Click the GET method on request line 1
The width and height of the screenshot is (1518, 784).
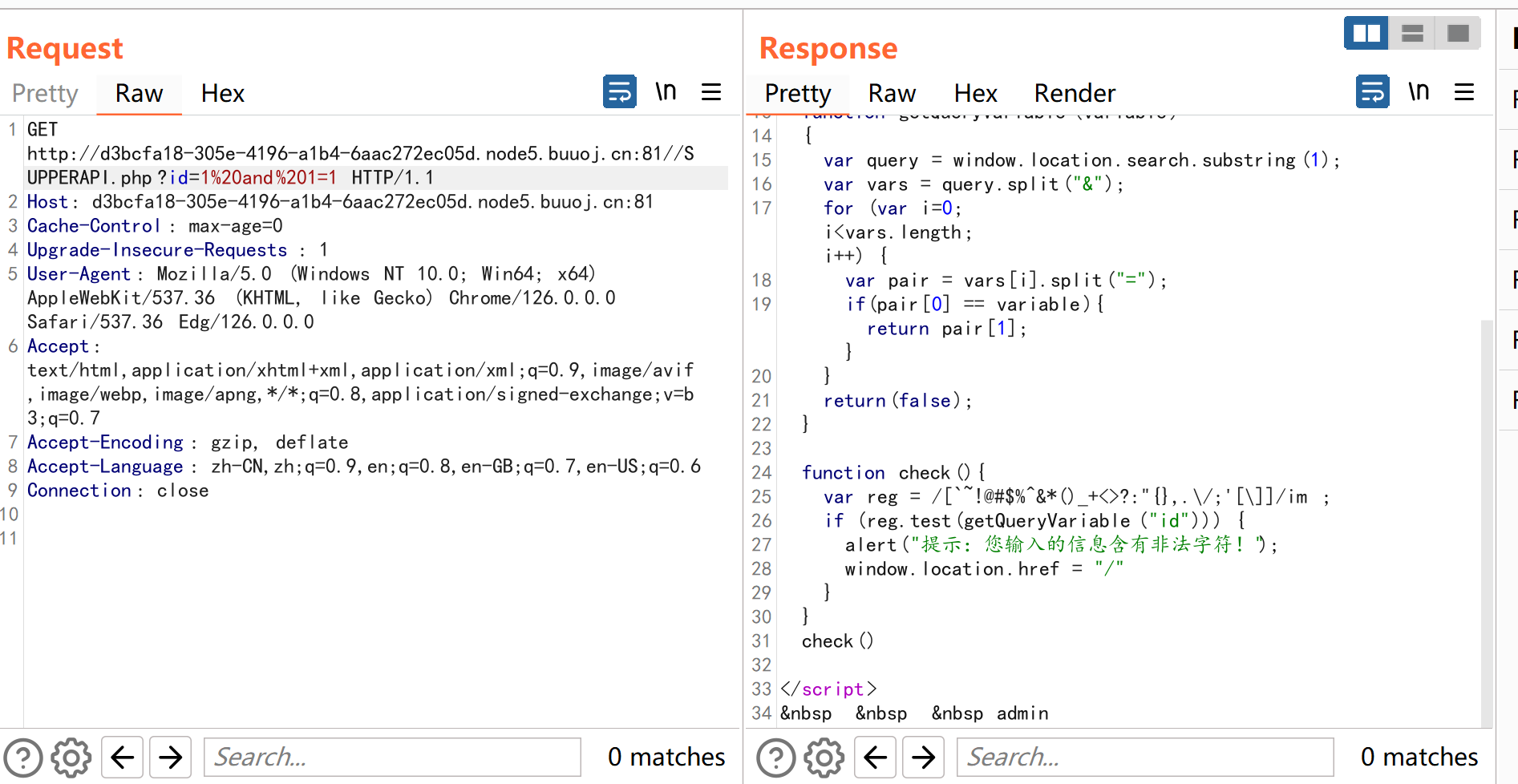(x=43, y=130)
